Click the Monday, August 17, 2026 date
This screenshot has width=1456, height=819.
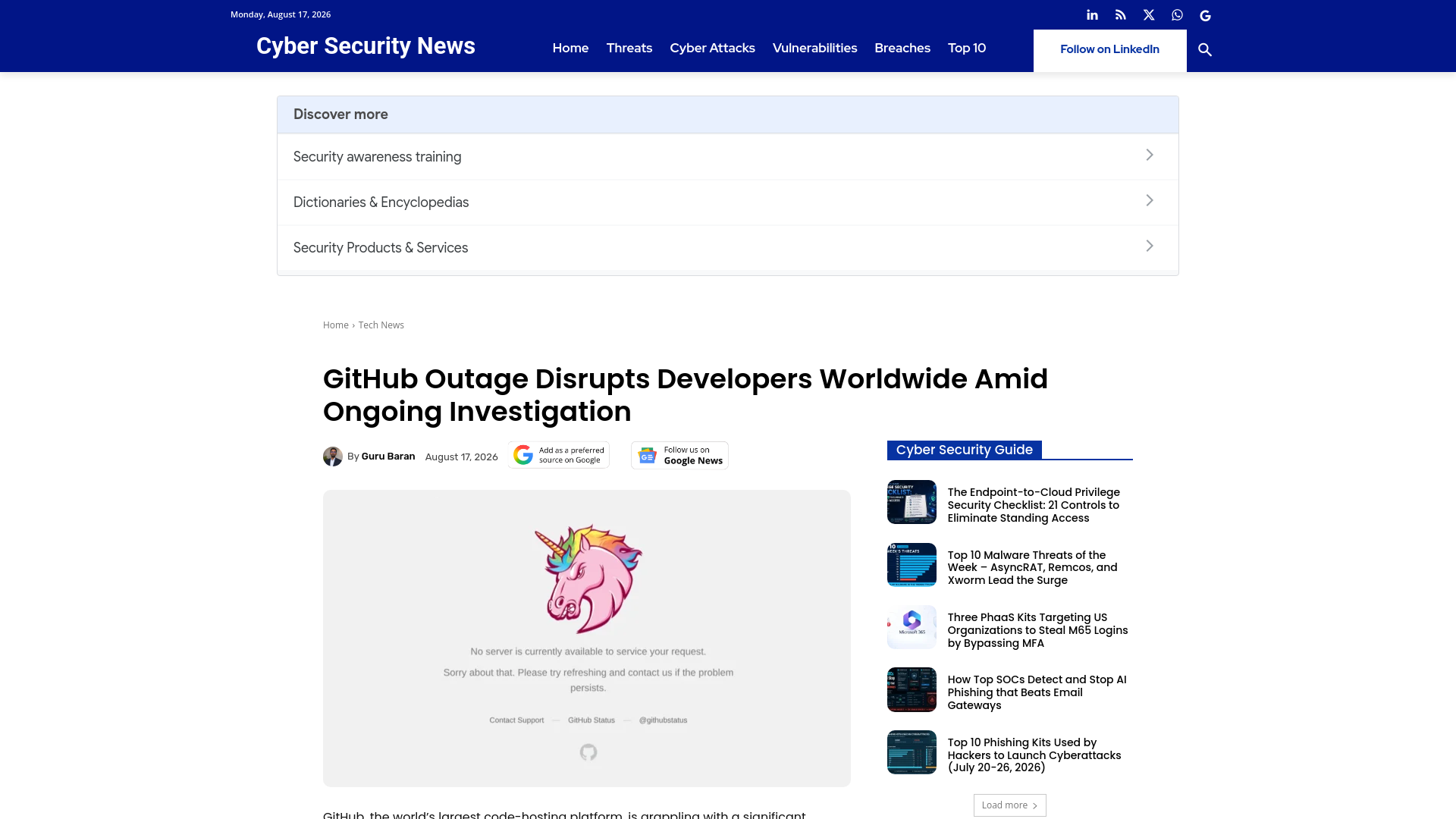point(281,14)
